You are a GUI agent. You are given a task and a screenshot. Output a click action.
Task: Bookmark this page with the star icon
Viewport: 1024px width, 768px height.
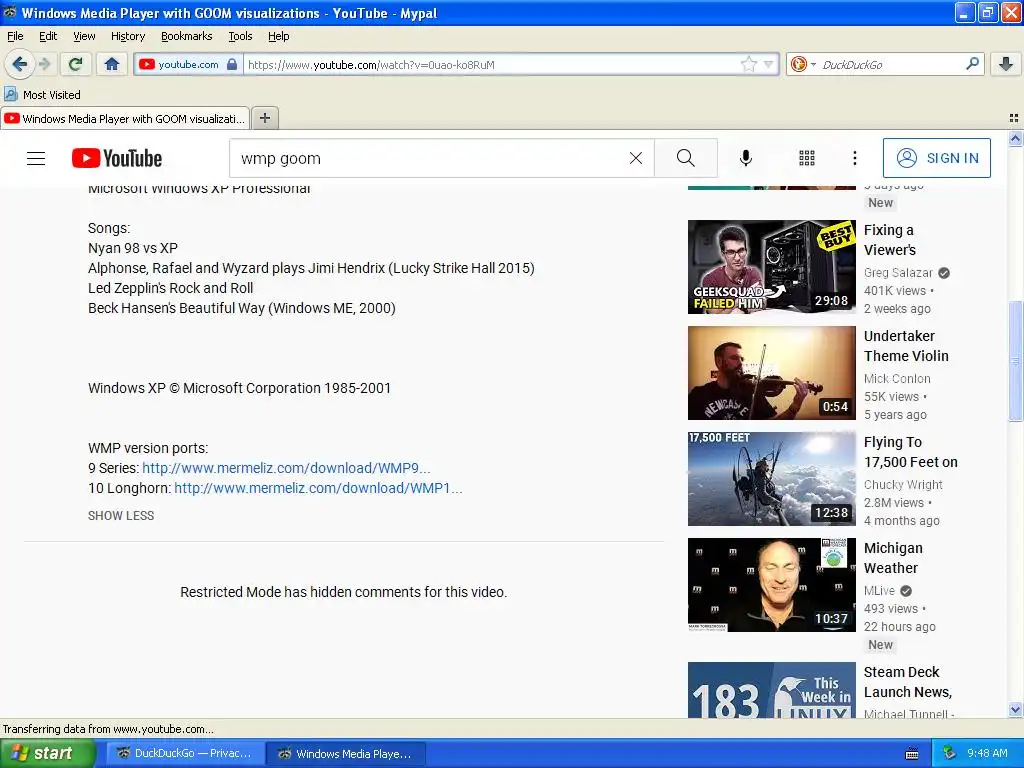[748, 64]
